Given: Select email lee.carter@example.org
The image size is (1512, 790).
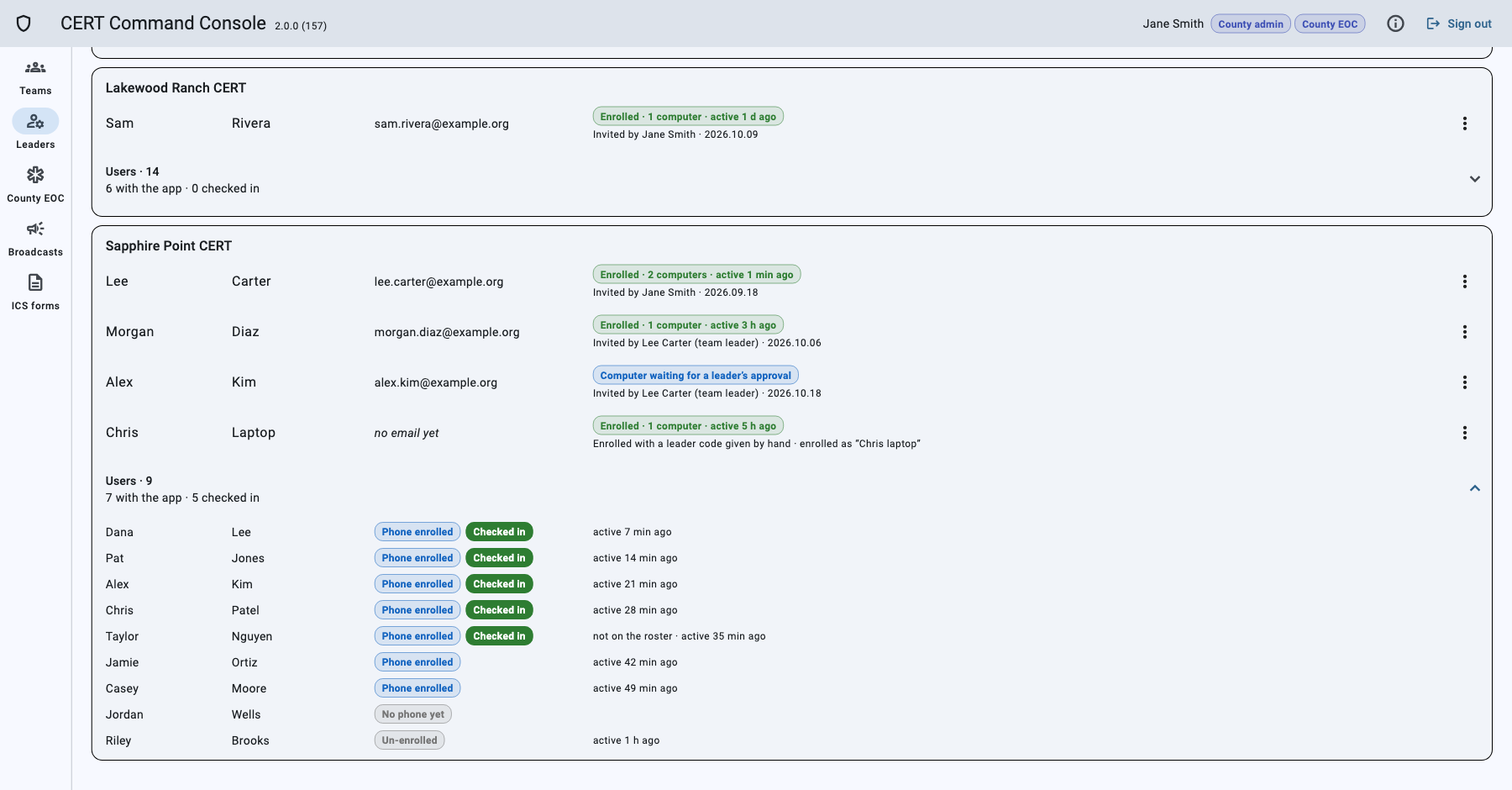Looking at the screenshot, I should [x=438, y=282].
